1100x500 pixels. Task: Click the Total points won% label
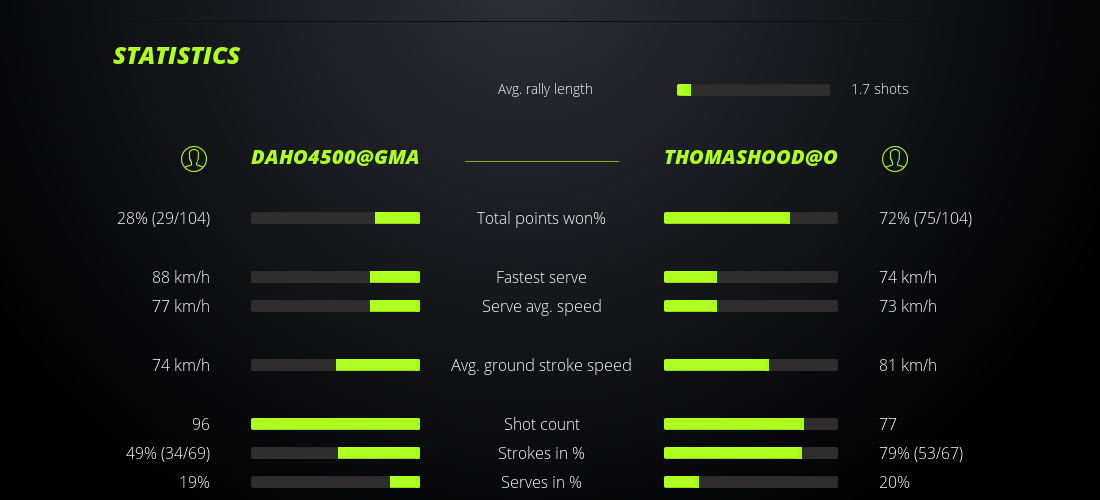pos(541,218)
